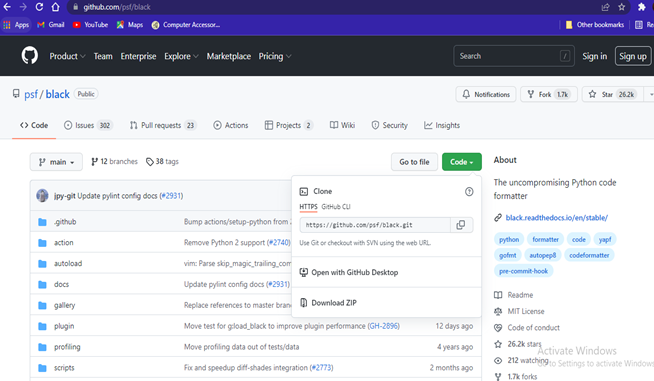Open Maps bookmark
The width and height of the screenshot is (654, 381).
(x=130, y=25)
